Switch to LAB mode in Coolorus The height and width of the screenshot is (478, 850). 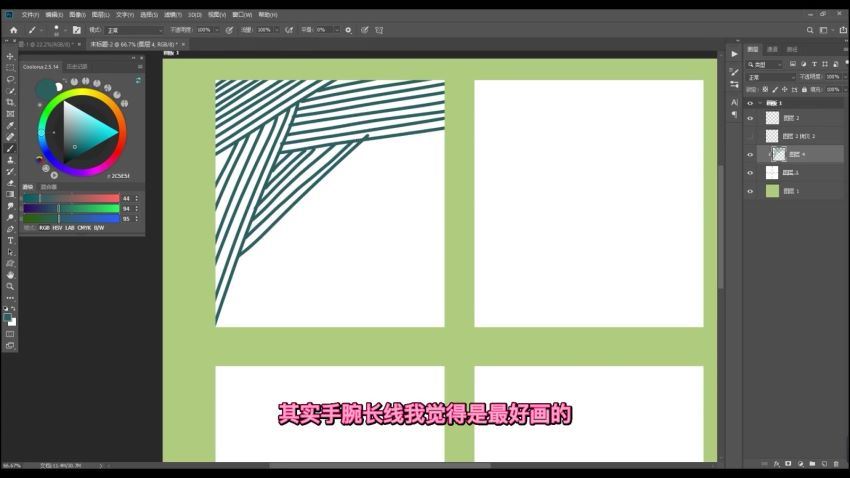[69, 228]
